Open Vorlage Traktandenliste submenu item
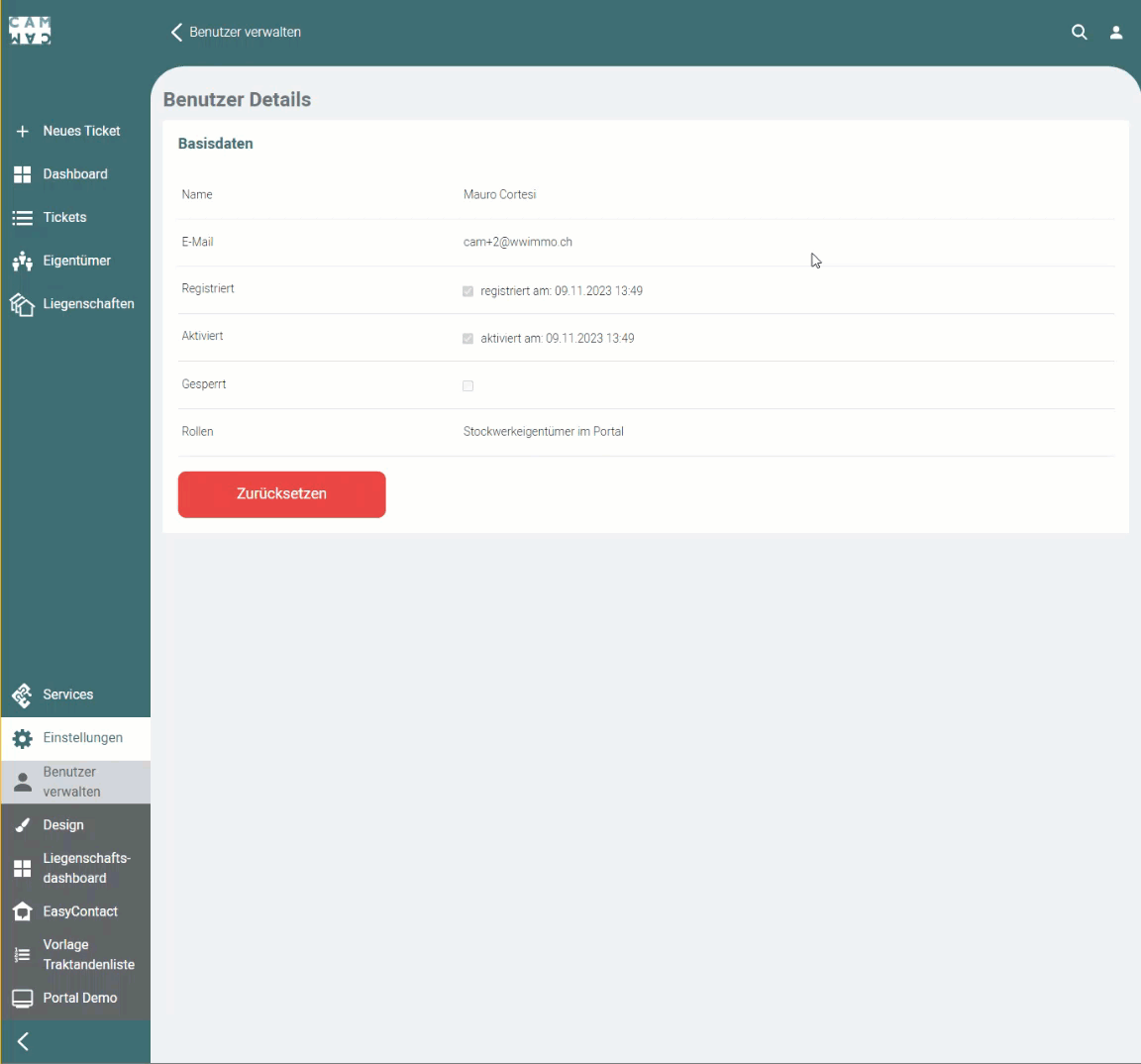Screen dimensions: 1141x1064 click(x=75, y=955)
